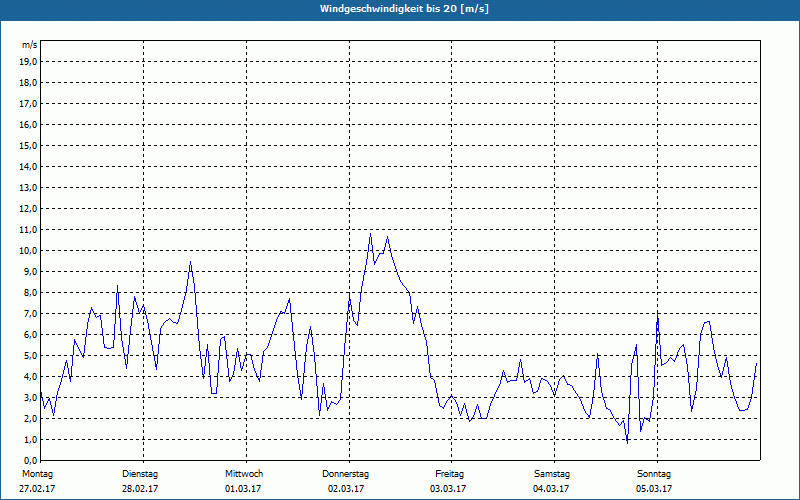Click the date '03.03.17'
The height and width of the screenshot is (500, 800).
pyautogui.click(x=448, y=489)
